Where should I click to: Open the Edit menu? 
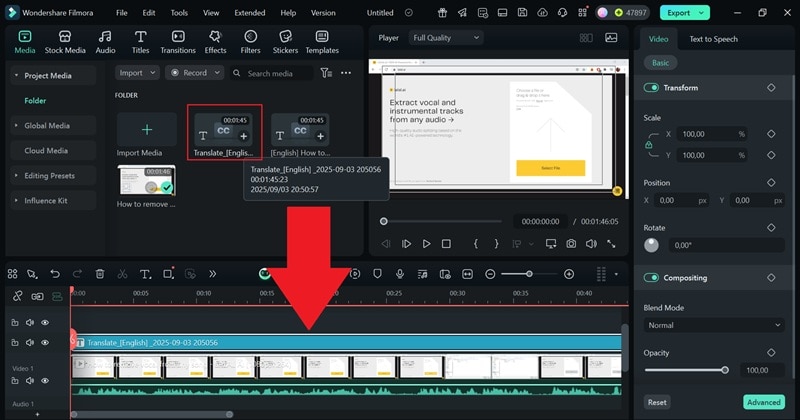148,13
